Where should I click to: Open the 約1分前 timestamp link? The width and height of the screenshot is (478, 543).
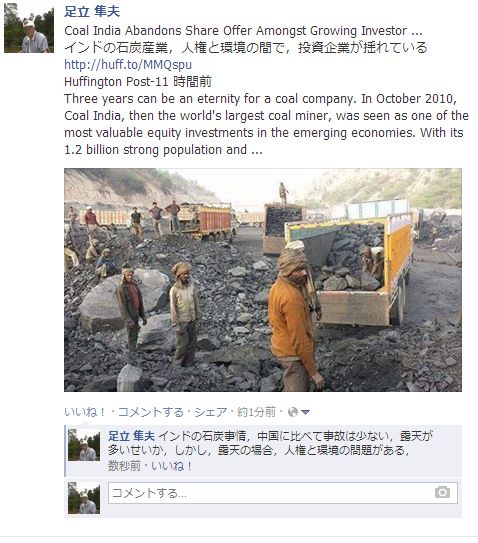pyautogui.click(x=256, y=412)
